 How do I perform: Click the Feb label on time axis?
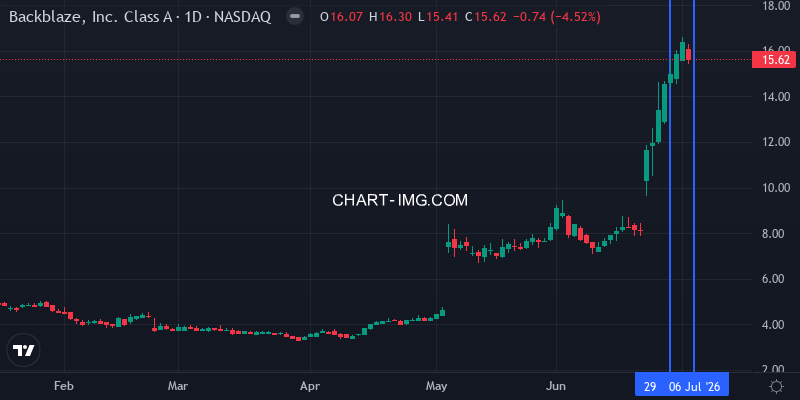tap(64, 386)
